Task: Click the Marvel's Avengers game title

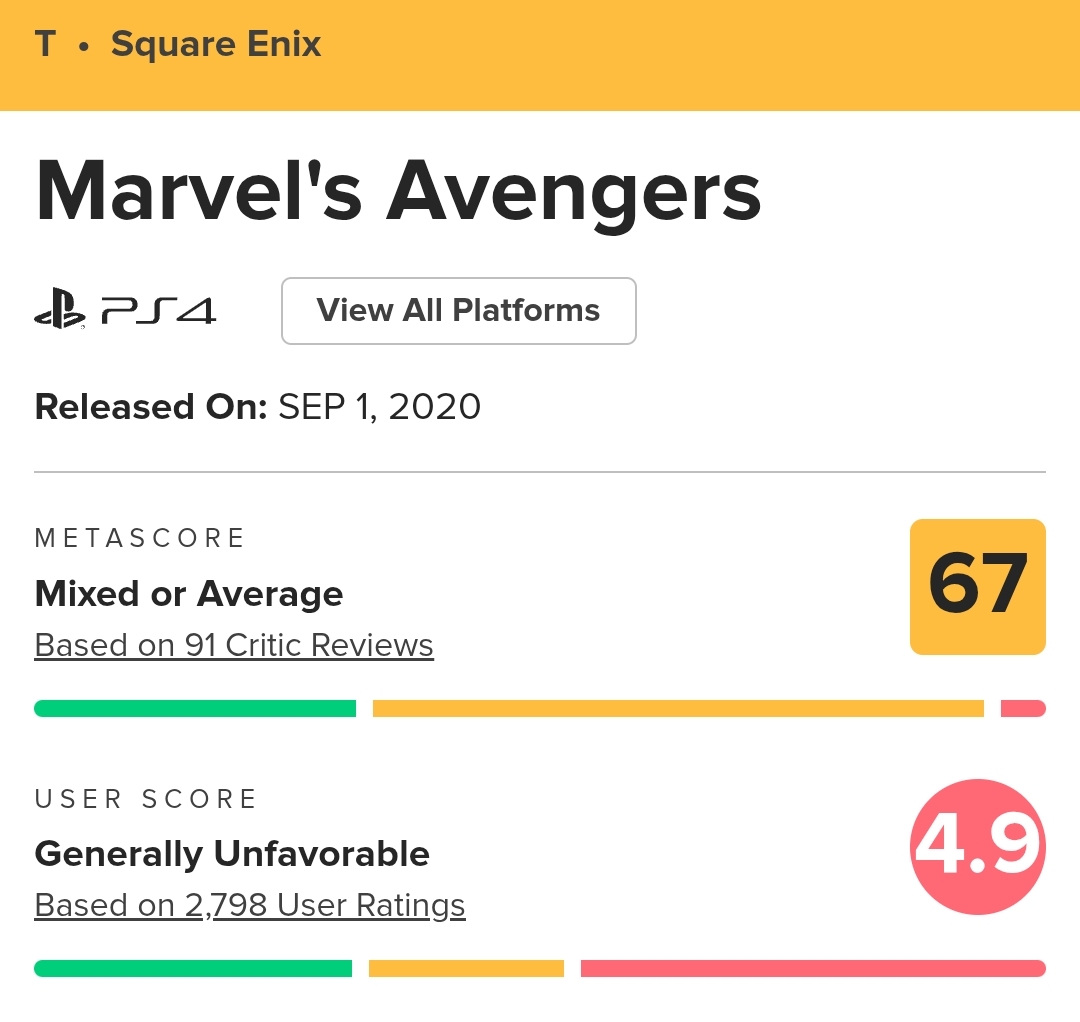Action: [x=398, y=193]
